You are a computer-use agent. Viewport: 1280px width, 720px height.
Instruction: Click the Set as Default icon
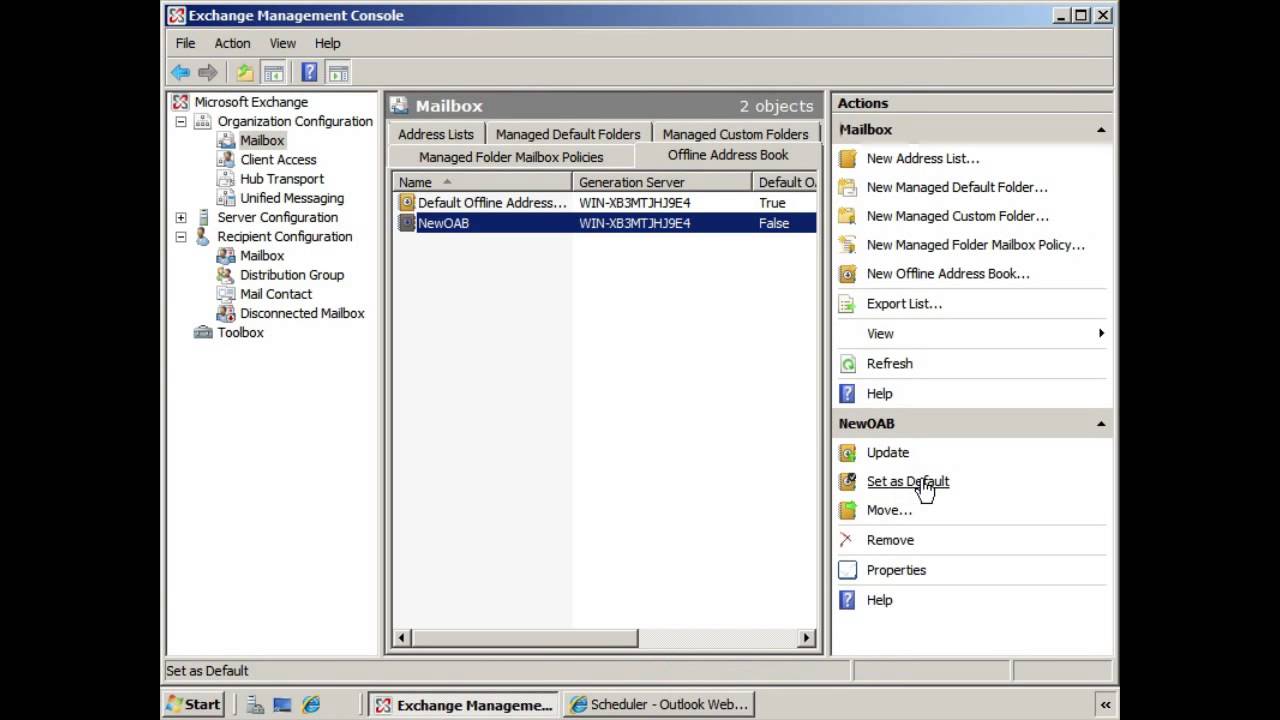848,482
